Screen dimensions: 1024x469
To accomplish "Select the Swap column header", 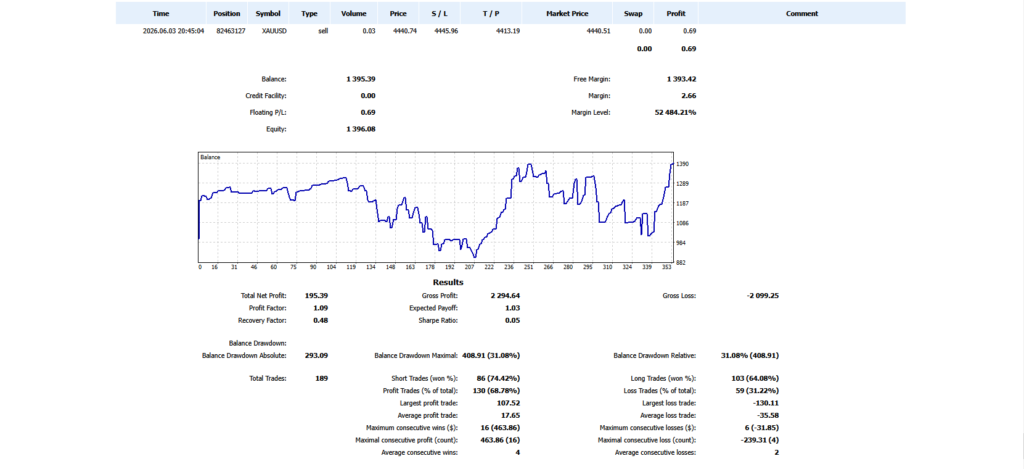I will click(633, 13).
